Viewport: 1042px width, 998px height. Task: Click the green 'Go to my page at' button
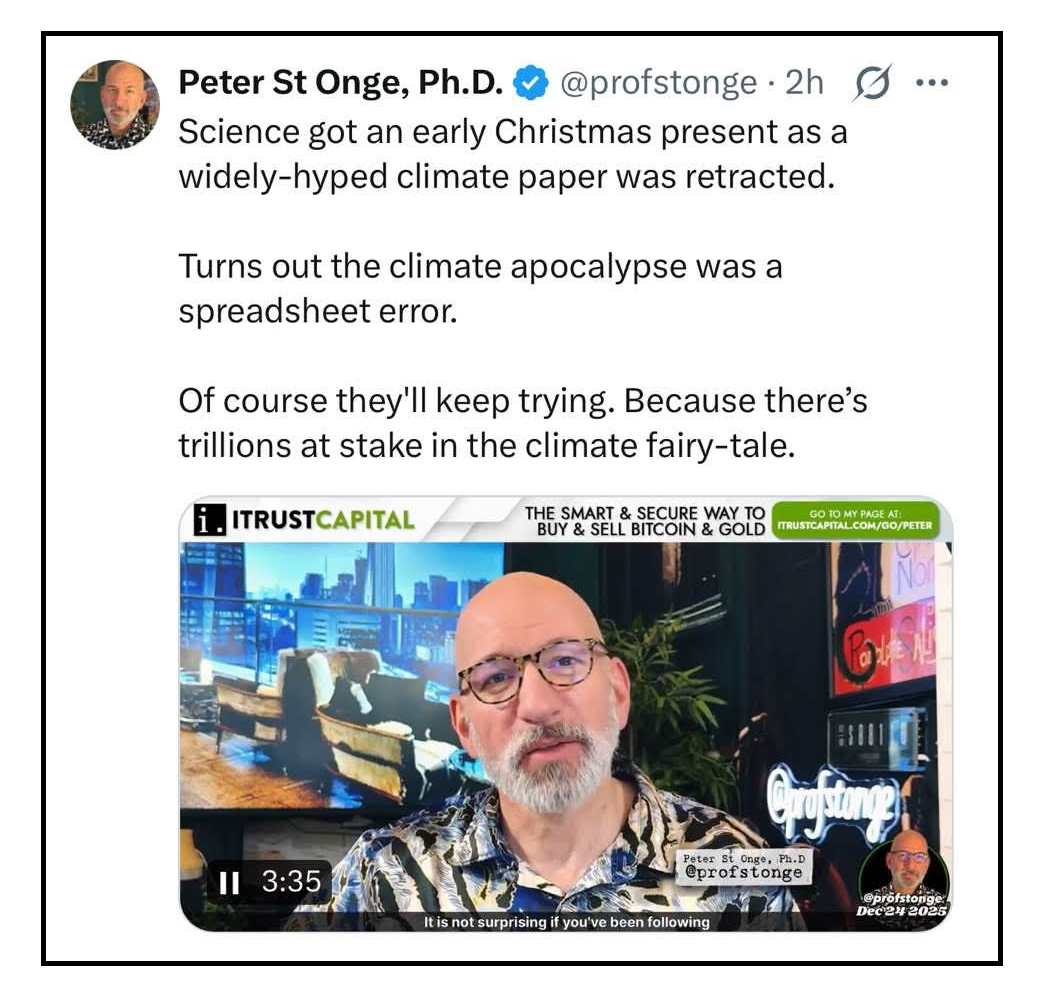(856, 520)
